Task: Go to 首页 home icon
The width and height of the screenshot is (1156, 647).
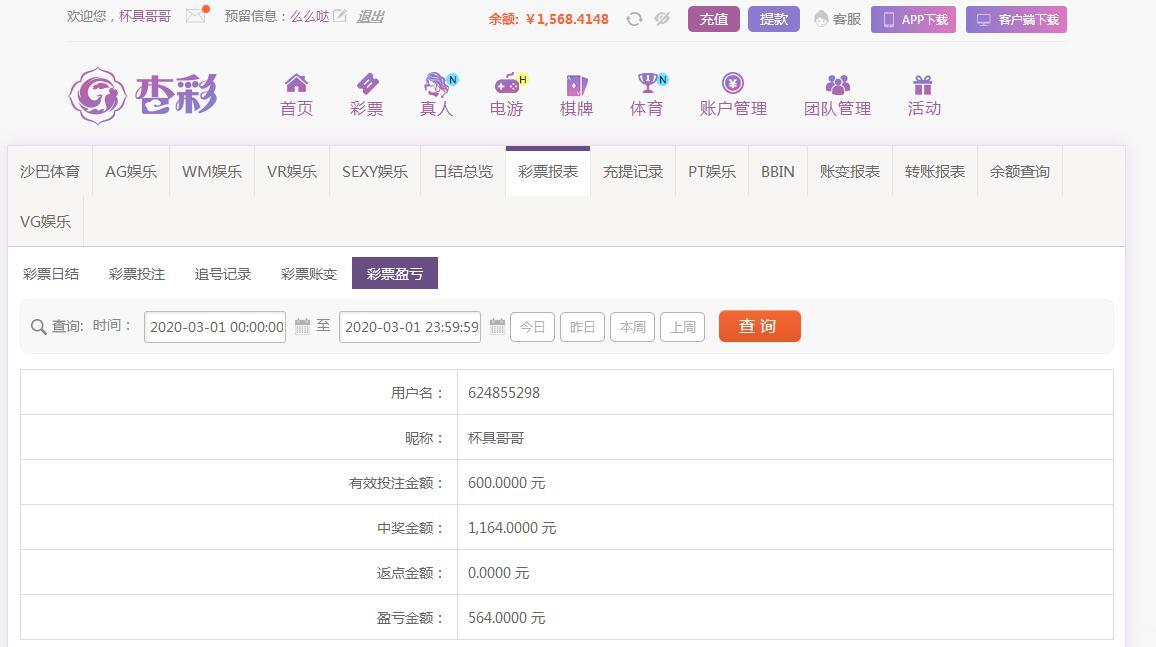Action: 296,84
